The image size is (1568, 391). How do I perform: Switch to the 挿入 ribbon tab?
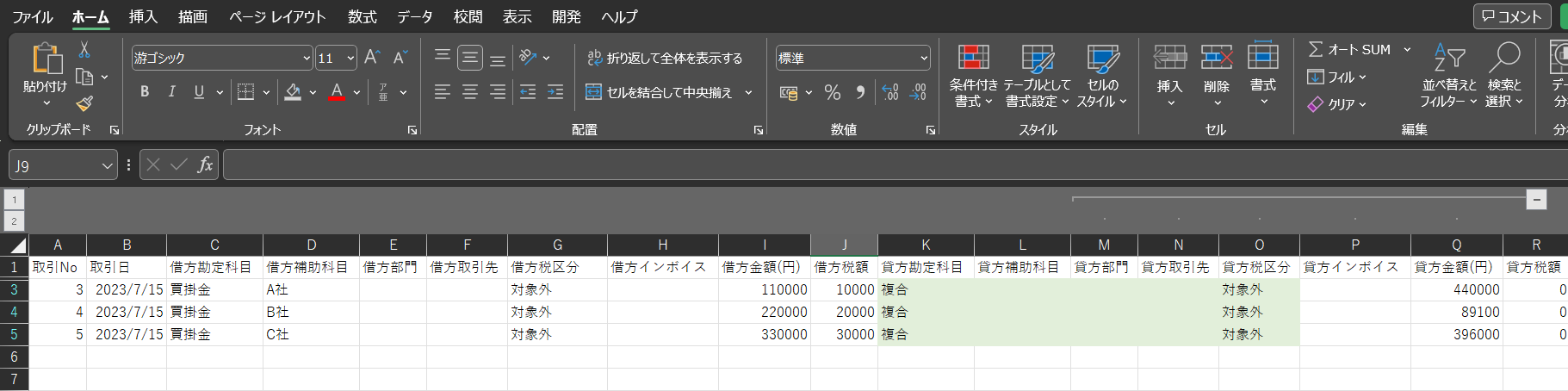[143, 16]
